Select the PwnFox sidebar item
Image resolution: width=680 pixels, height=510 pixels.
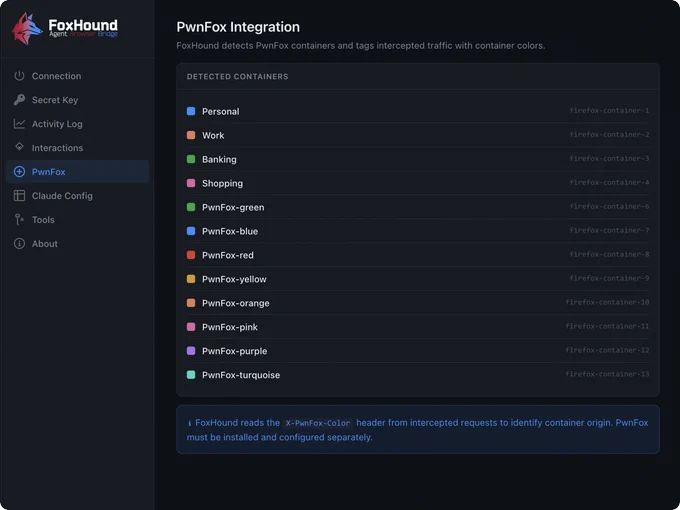point(77,172)
